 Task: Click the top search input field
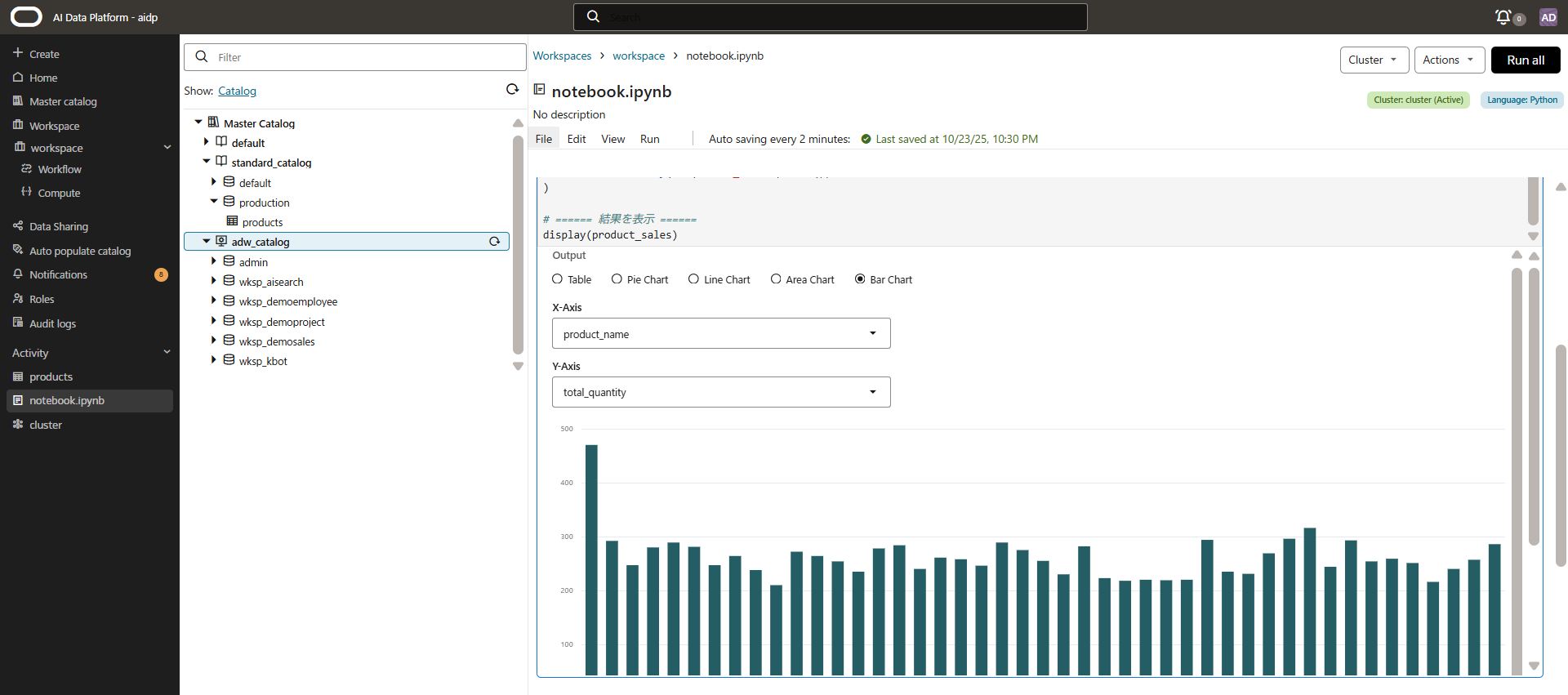coord(830,16)
